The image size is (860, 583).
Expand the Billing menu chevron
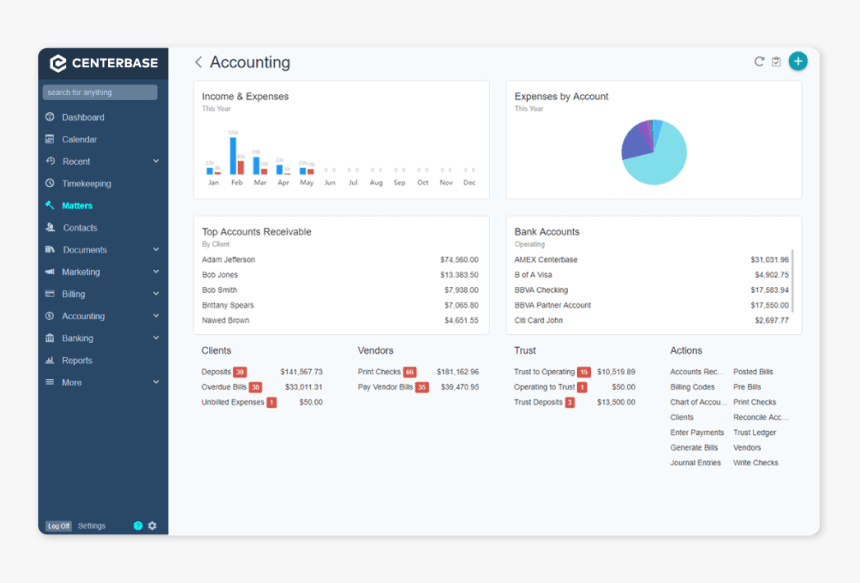156,293
